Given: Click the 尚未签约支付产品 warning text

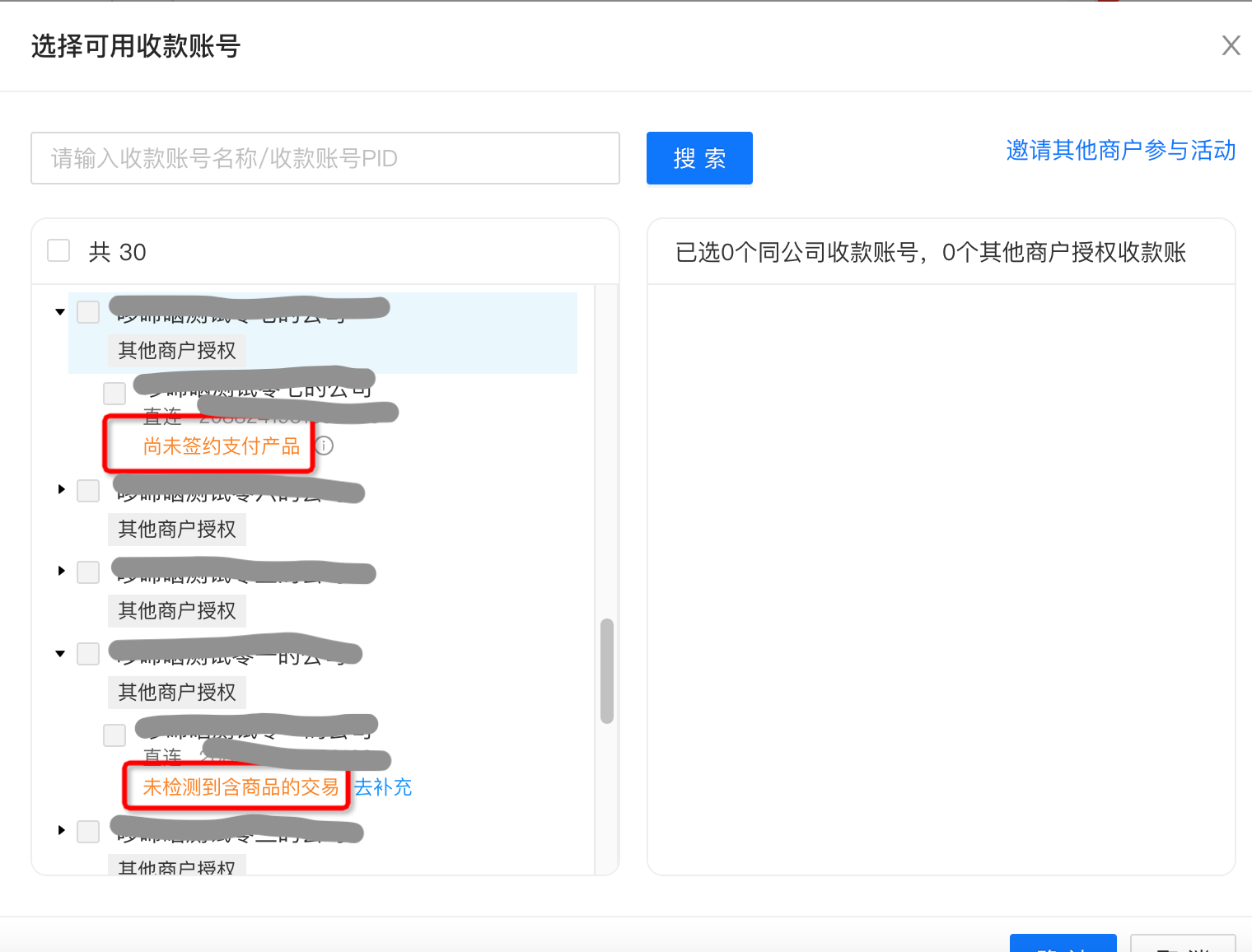Looking at the screenshot, I should point(222,446).
